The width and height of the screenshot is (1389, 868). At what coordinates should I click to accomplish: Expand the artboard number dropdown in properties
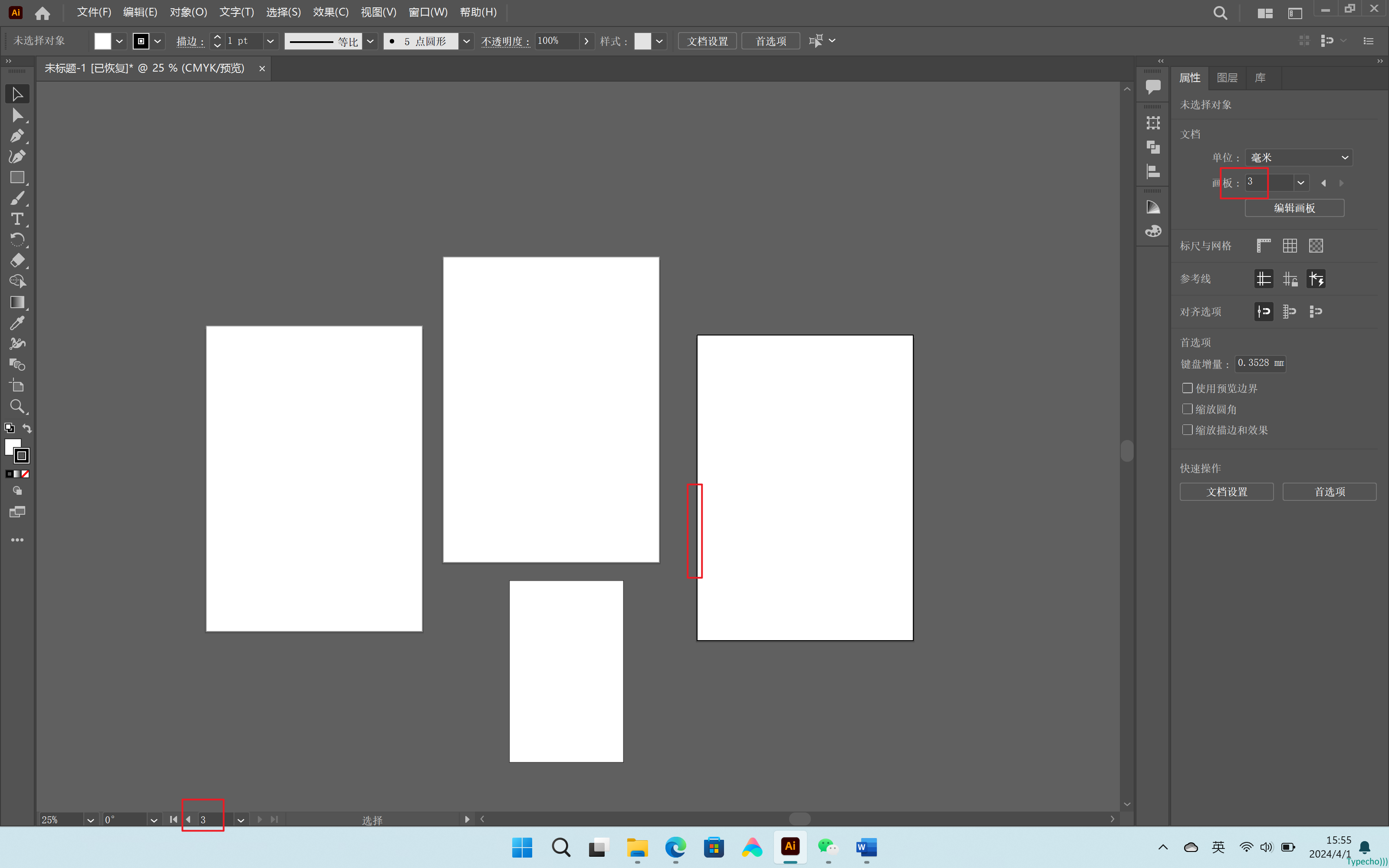[x=1300, y=183]
